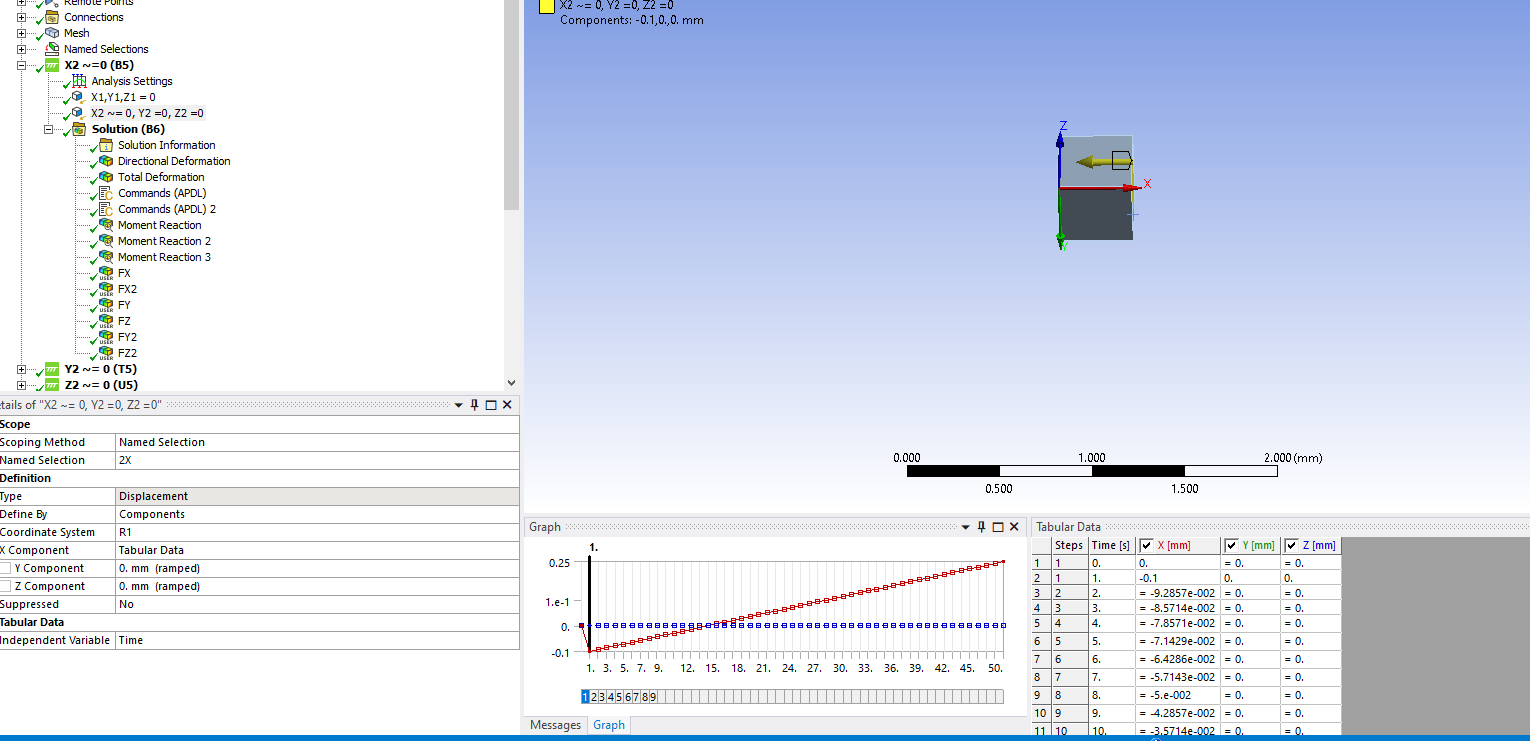
Task: Expand the Y2 ~= 0 (T5) branch
Action: point(21,369)
